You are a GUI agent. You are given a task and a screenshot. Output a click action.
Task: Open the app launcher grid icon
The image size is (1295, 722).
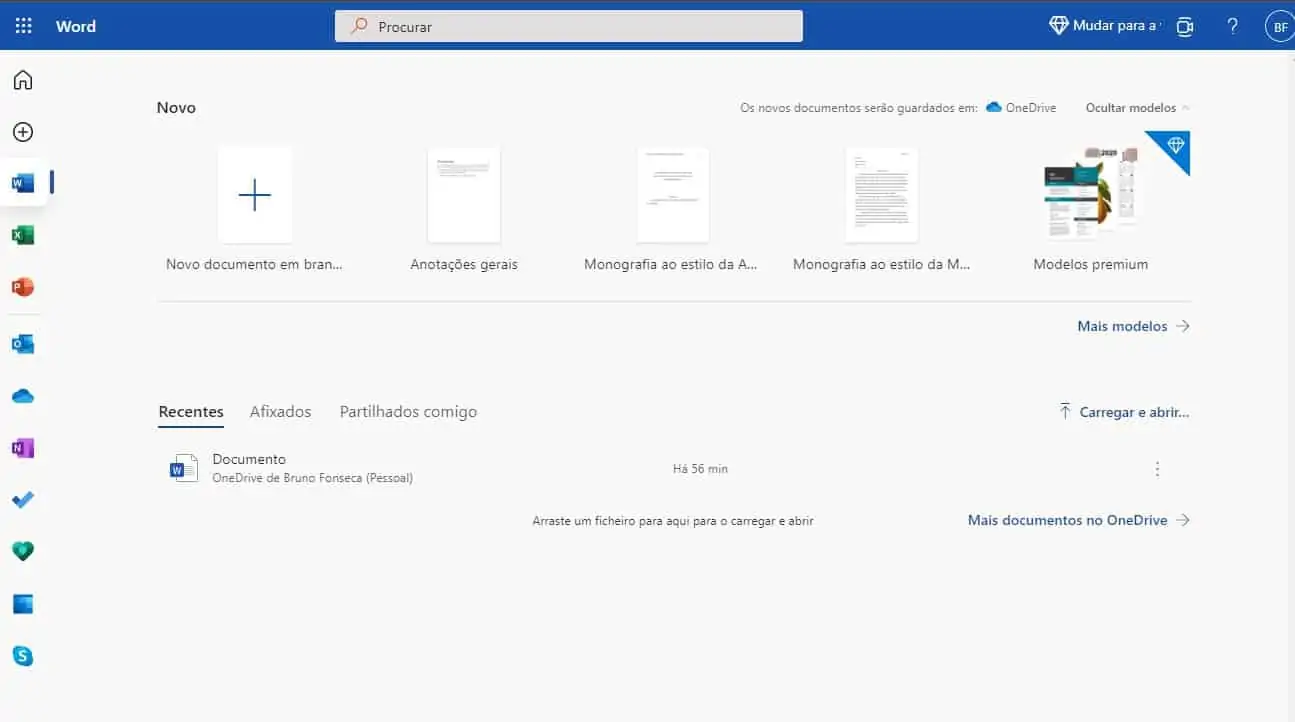23,26
